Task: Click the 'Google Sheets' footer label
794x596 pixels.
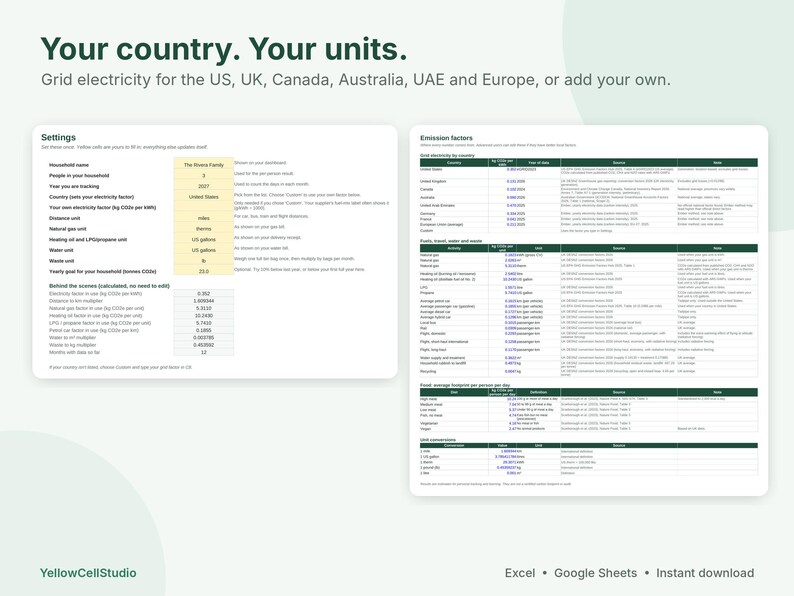Action: coord(596,573)
